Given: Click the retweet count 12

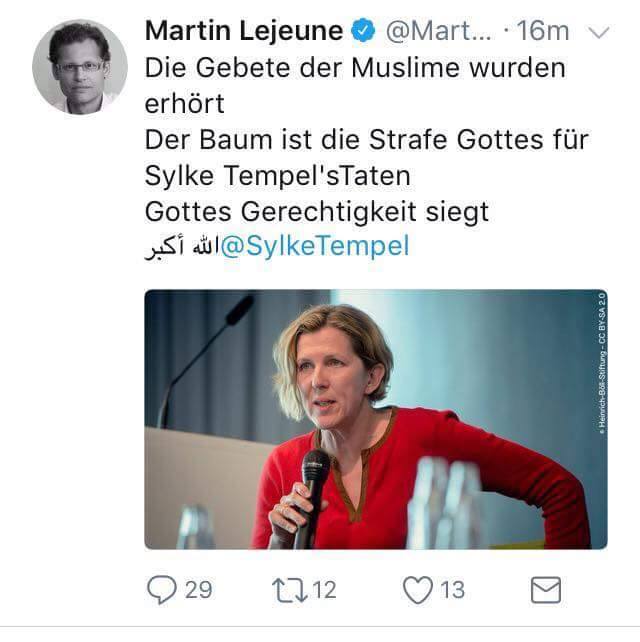Looking at the screenshot, I should [324, 590].
